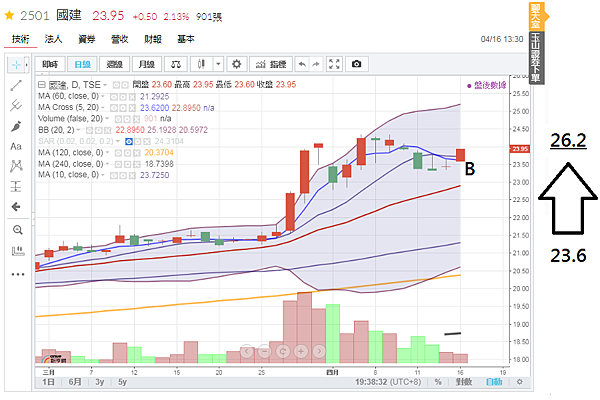Select the crosshair cursor tool
Viewport: 600px width, 400px height.
point(16,65)
